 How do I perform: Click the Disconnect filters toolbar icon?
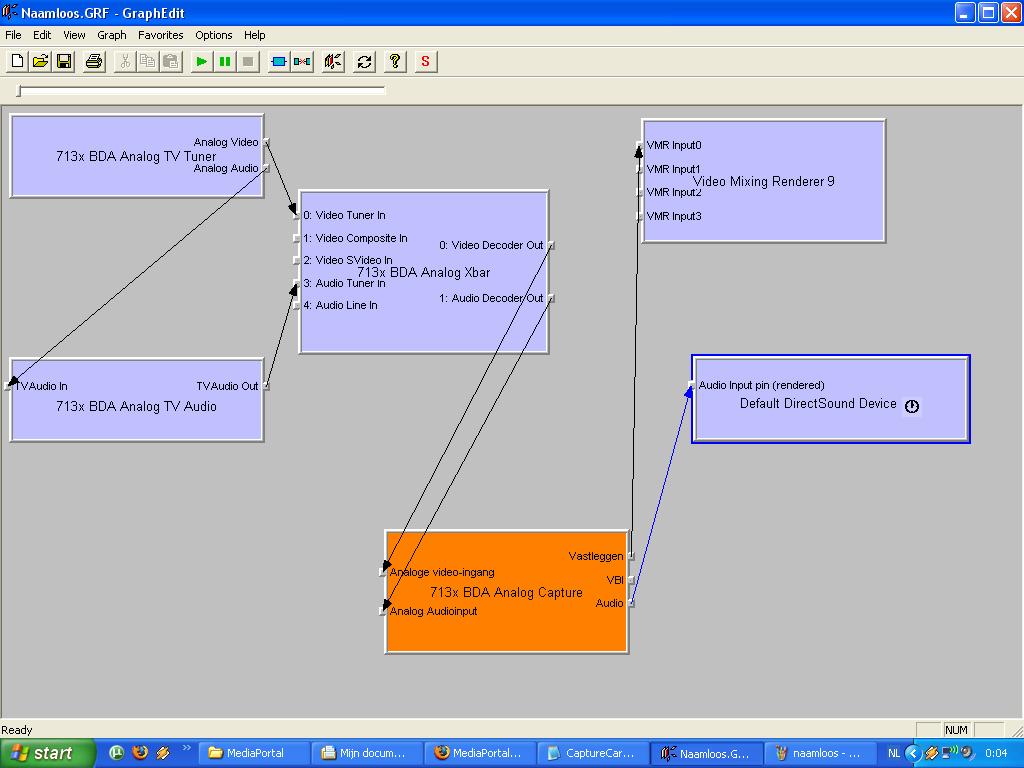pos(302,62)
